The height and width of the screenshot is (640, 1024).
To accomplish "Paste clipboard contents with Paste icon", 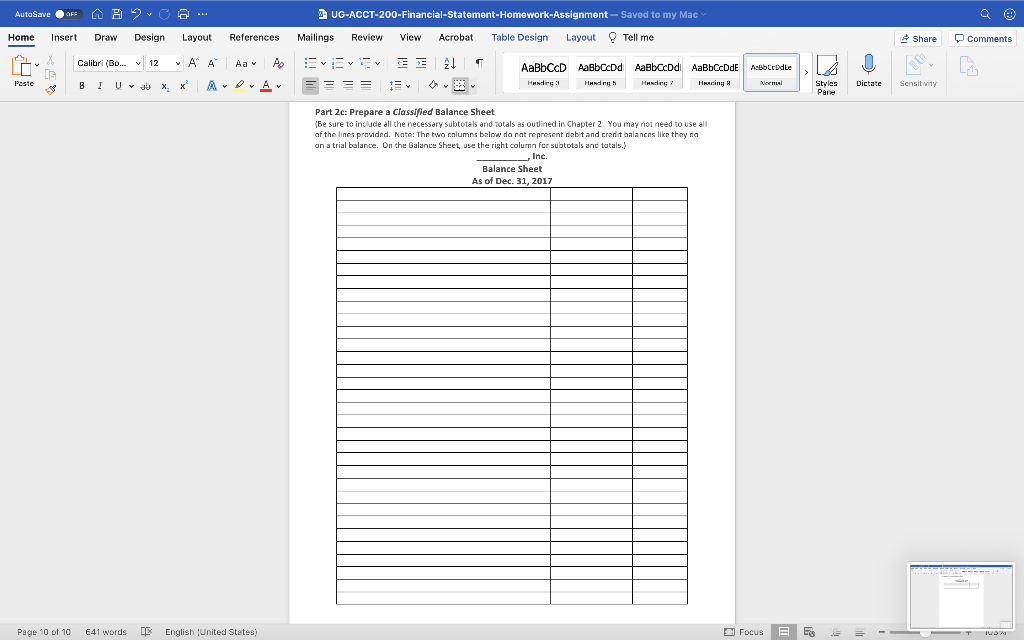I will coord(22,66).
